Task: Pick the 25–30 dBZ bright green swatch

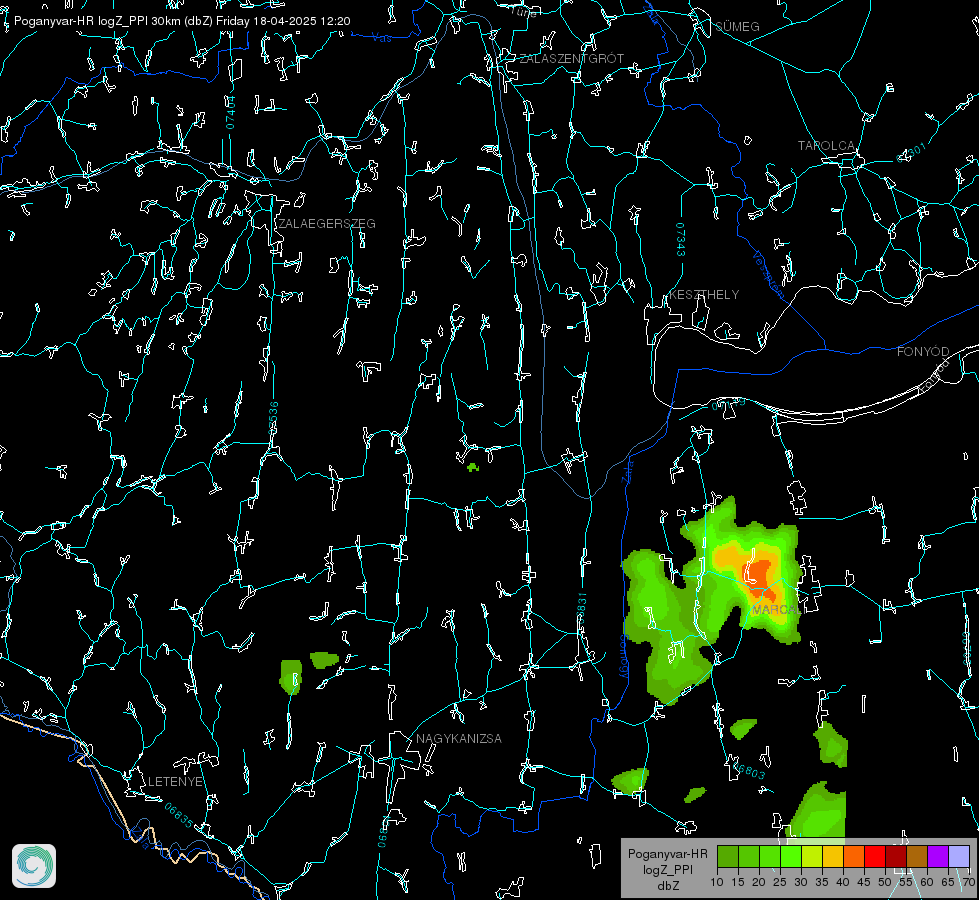Action: click(x=791, y=856)
